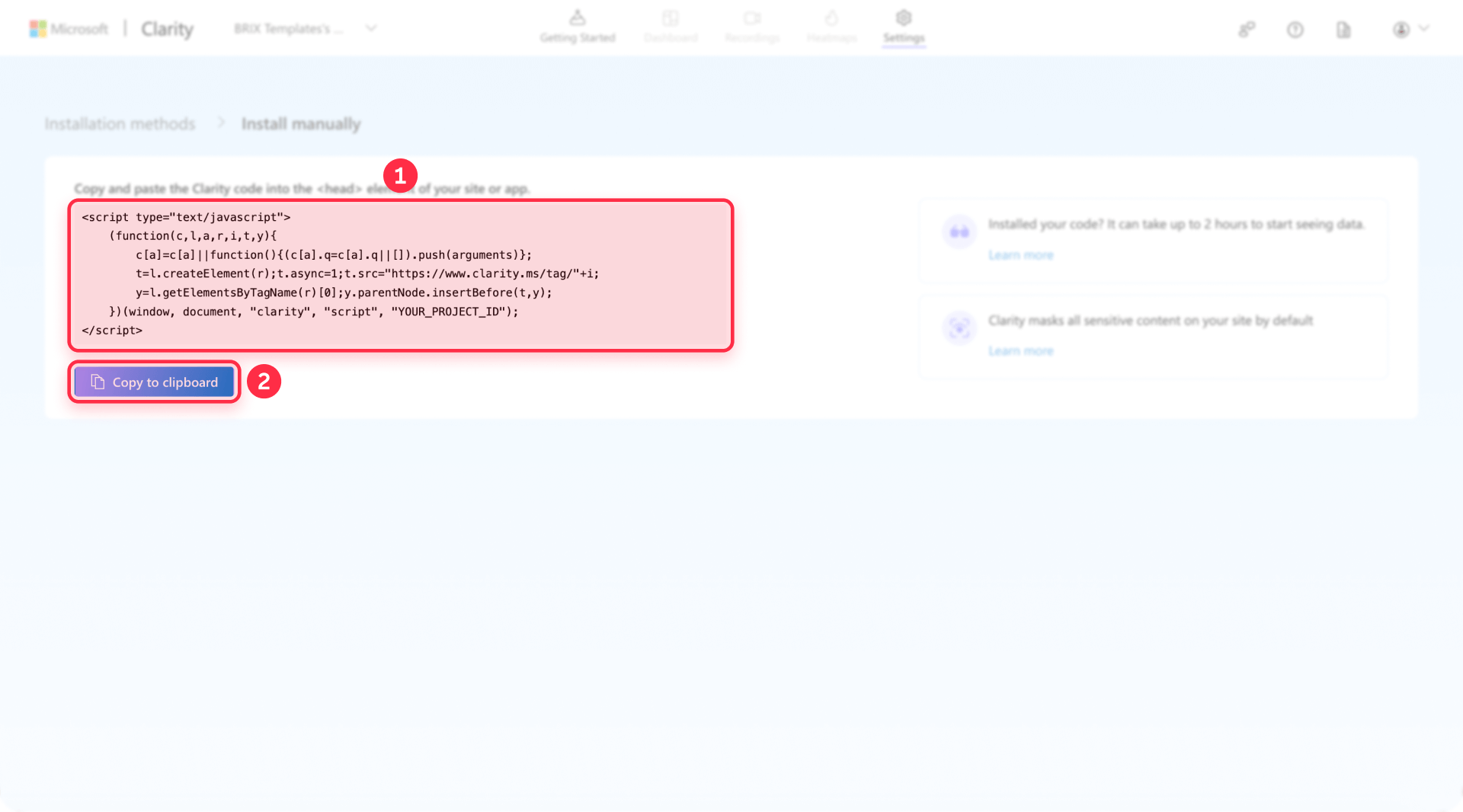Open the share/integrations icon near top right
This screenshot has height=812, width=1463.
pos(1247,29)
